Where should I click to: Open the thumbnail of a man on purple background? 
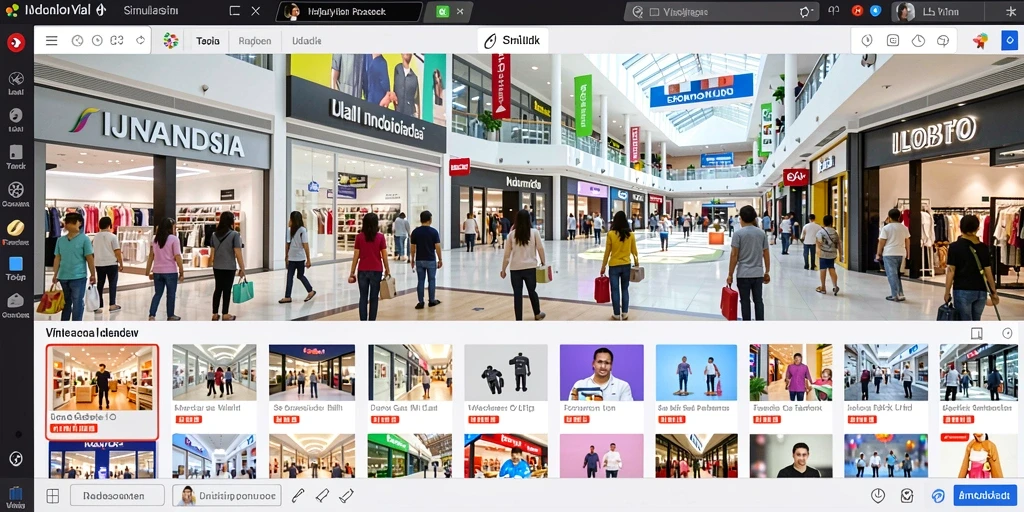click(601, 372)
